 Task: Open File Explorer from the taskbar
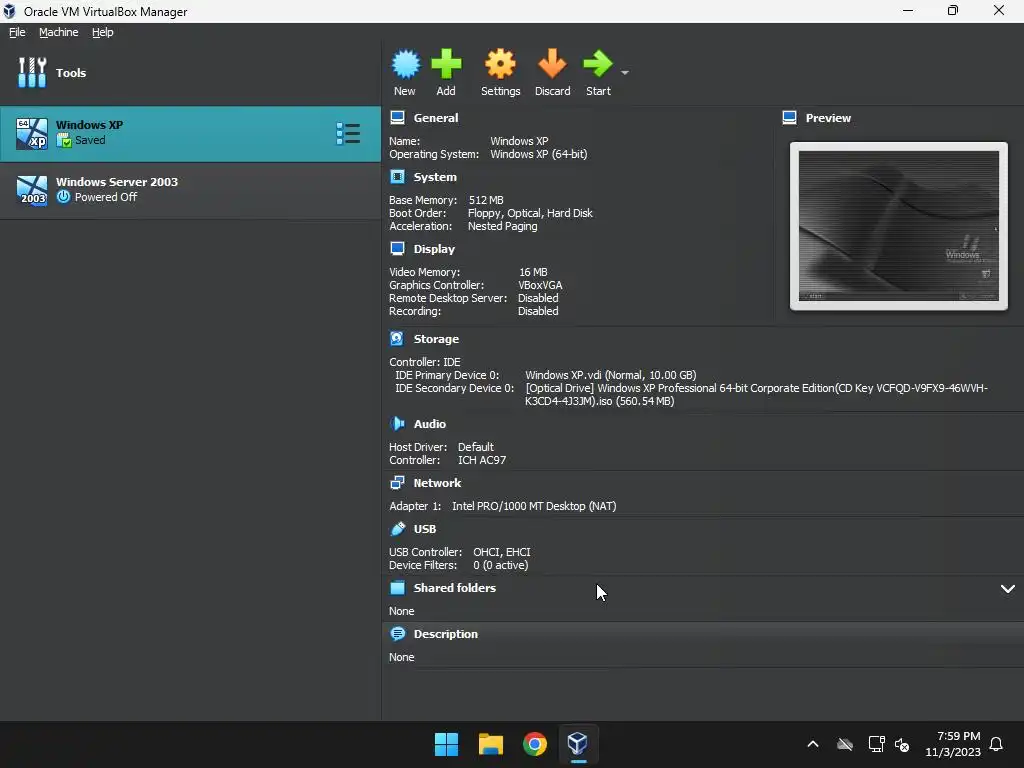pyautogui.click(x=490, y=744)
